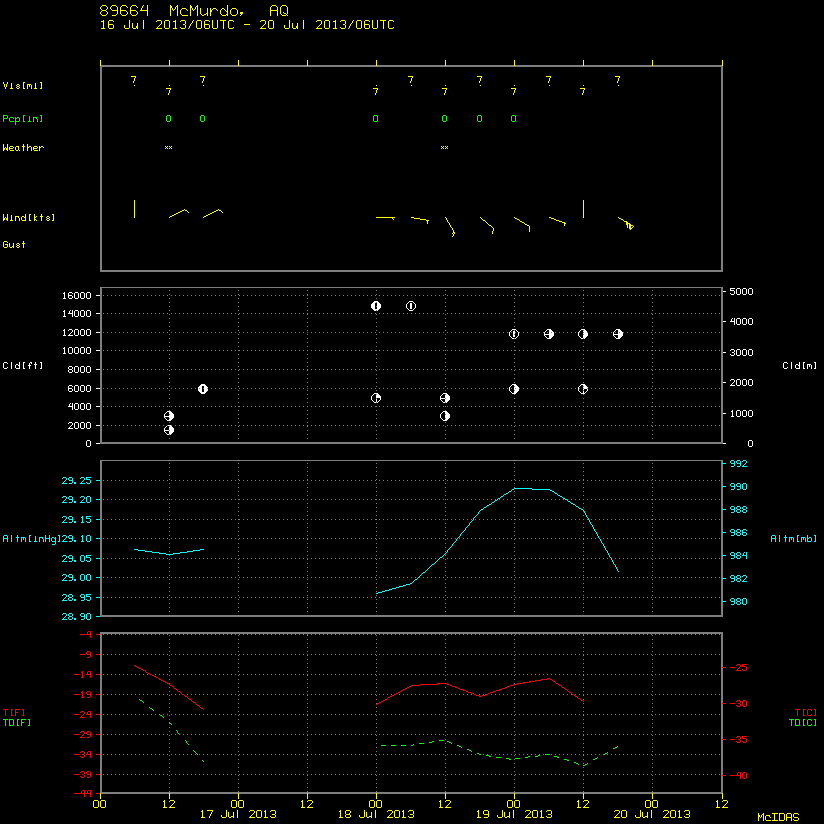Click the last cloud symbol at 12000 ft

(x=618, y=334)
